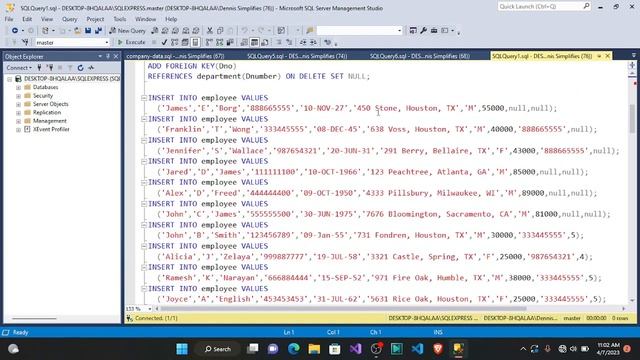This screenshot has height=360, width=640.
Task: Click the Open File folder icon
Action: 77,31
